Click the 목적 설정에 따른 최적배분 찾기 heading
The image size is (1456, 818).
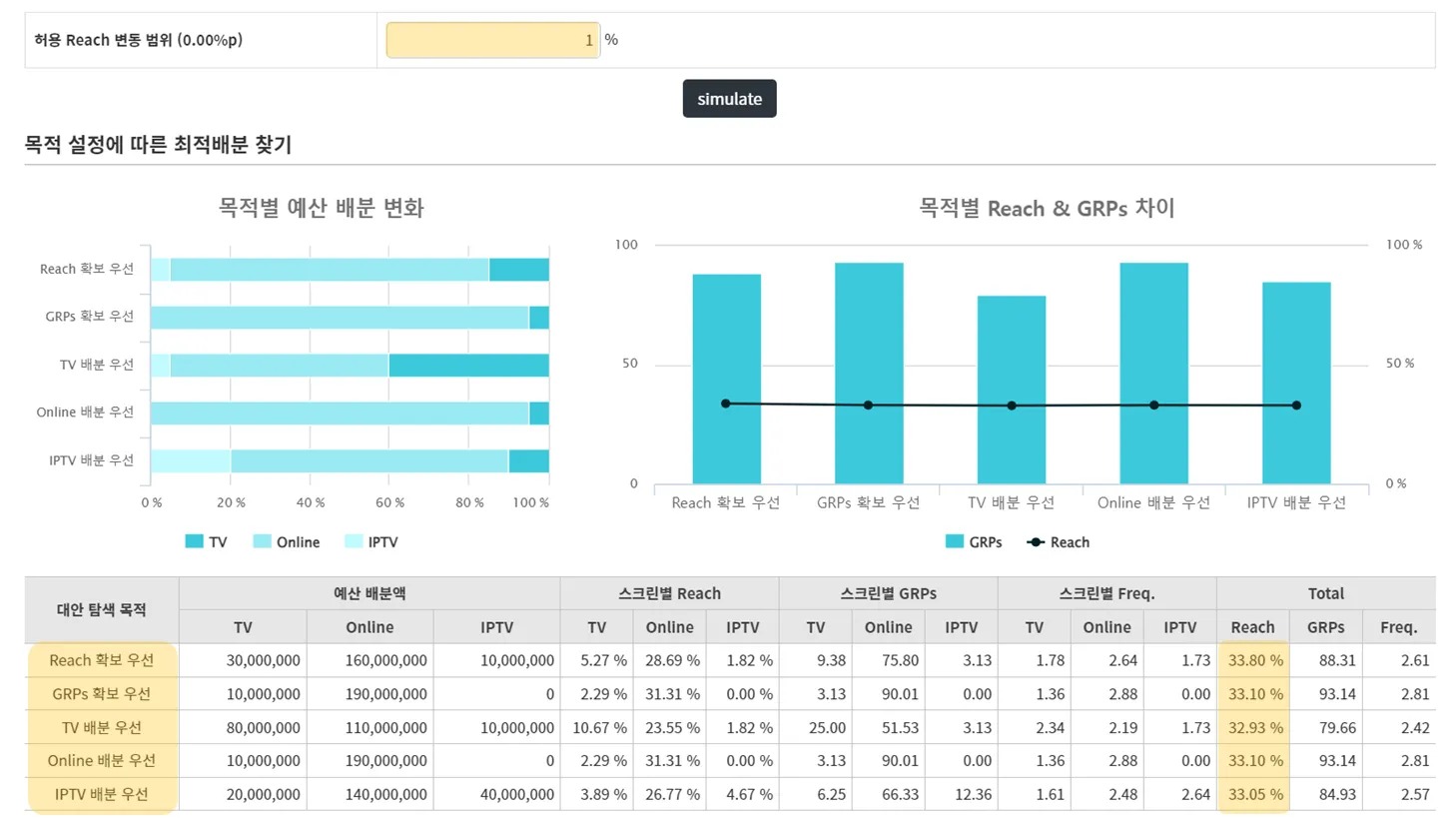(158, 145)
